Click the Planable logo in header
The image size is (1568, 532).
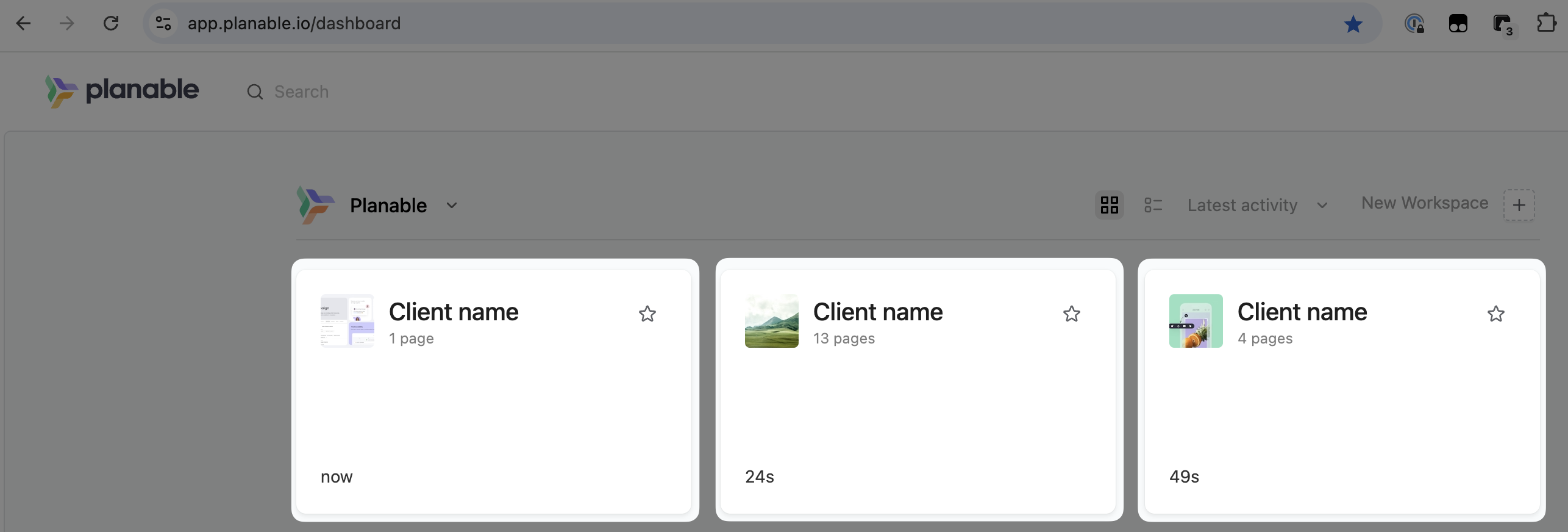coord(122,91)
